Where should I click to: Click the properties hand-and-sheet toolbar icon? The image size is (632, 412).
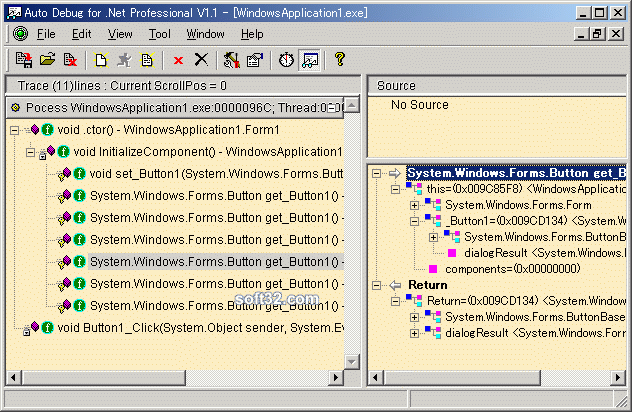255,60
